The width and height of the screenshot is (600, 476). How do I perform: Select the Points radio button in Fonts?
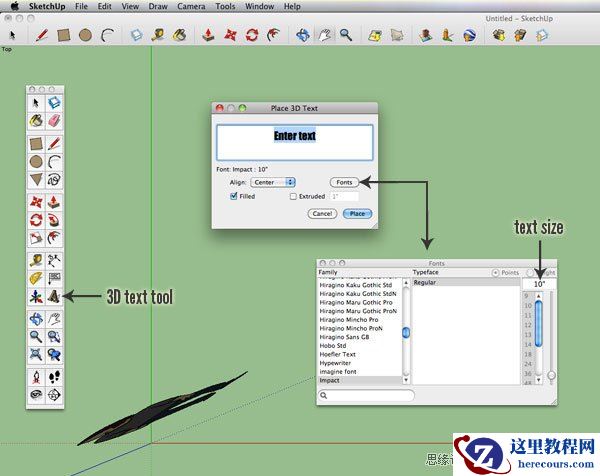point(495,273)
